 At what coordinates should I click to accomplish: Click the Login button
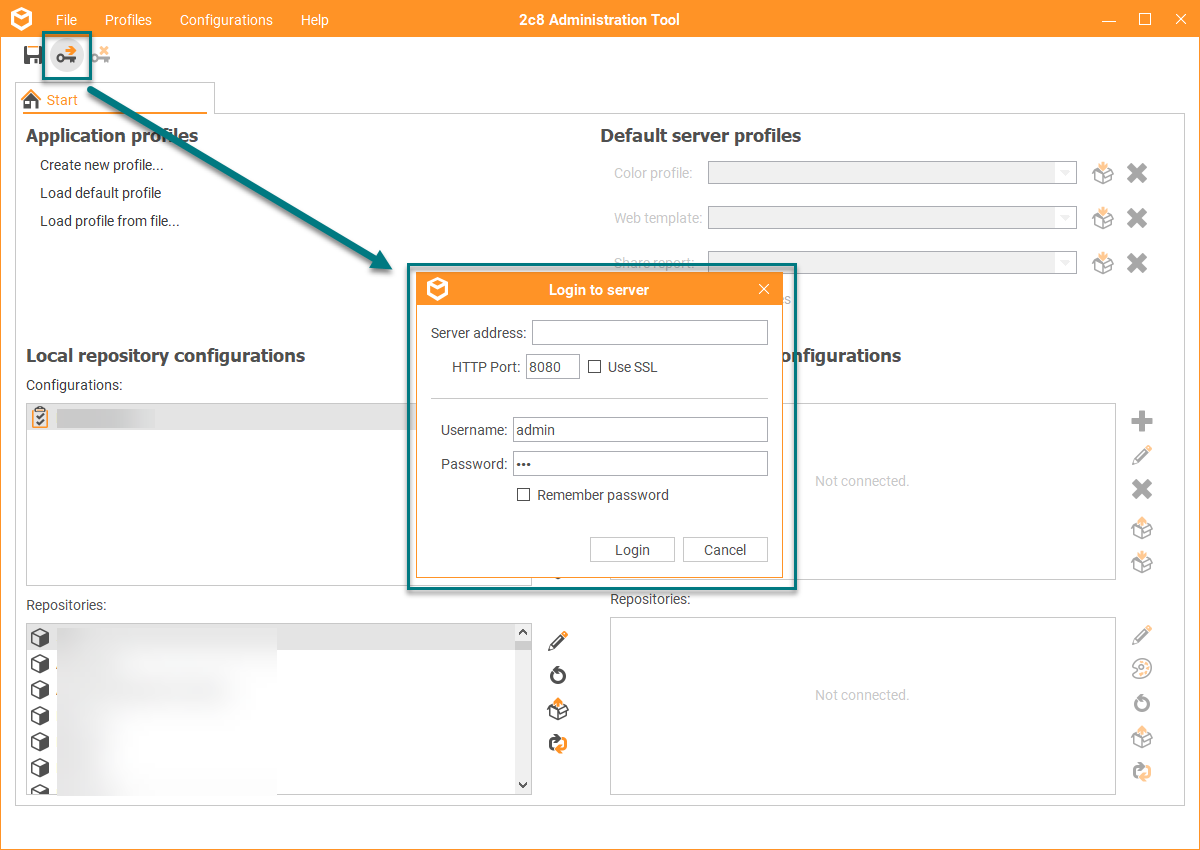coord(632,550)
